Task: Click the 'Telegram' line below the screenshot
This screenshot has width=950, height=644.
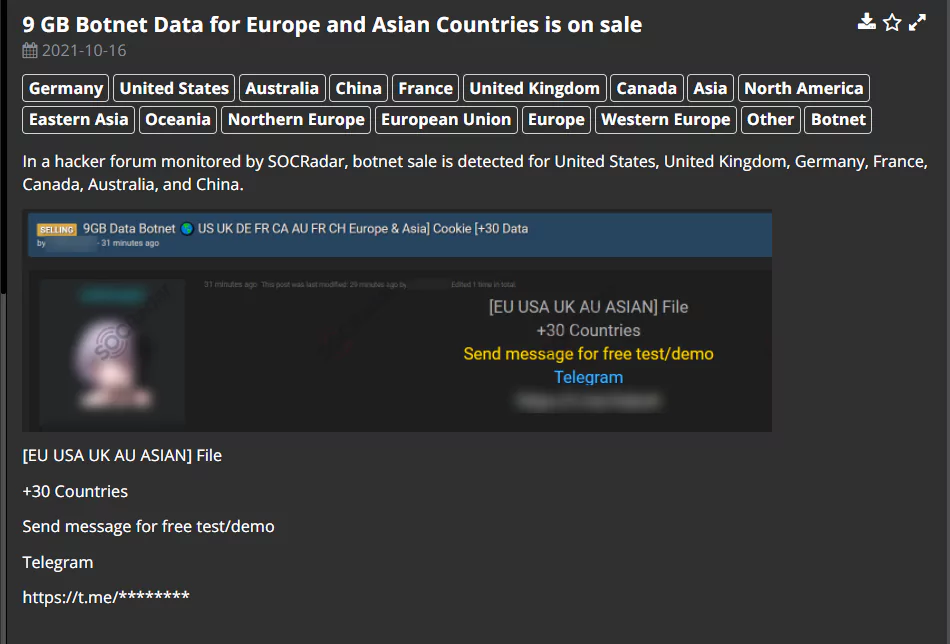Action: coord(58,563)
